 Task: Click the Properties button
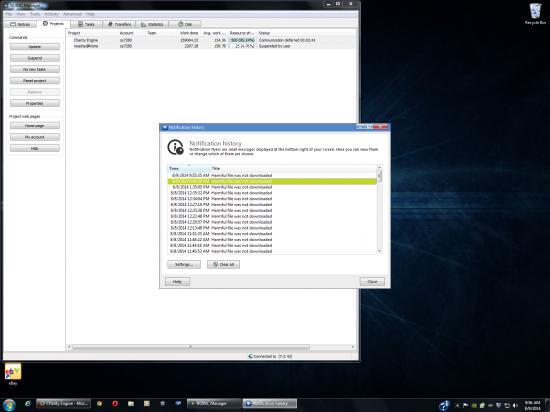pyautogui.click(x=35, y=103)
